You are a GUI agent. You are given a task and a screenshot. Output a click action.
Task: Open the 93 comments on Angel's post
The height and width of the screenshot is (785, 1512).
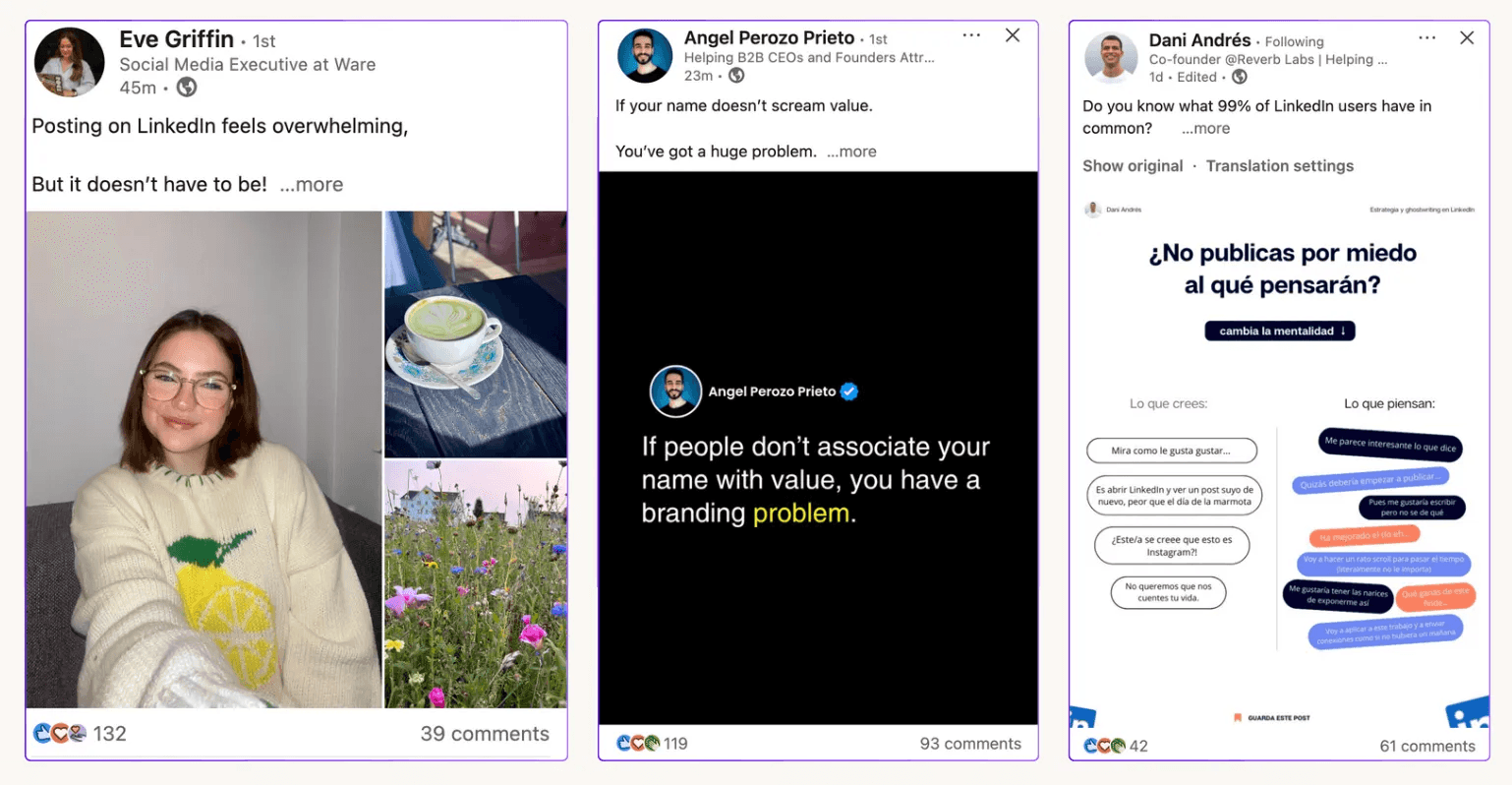pos(970,744)
